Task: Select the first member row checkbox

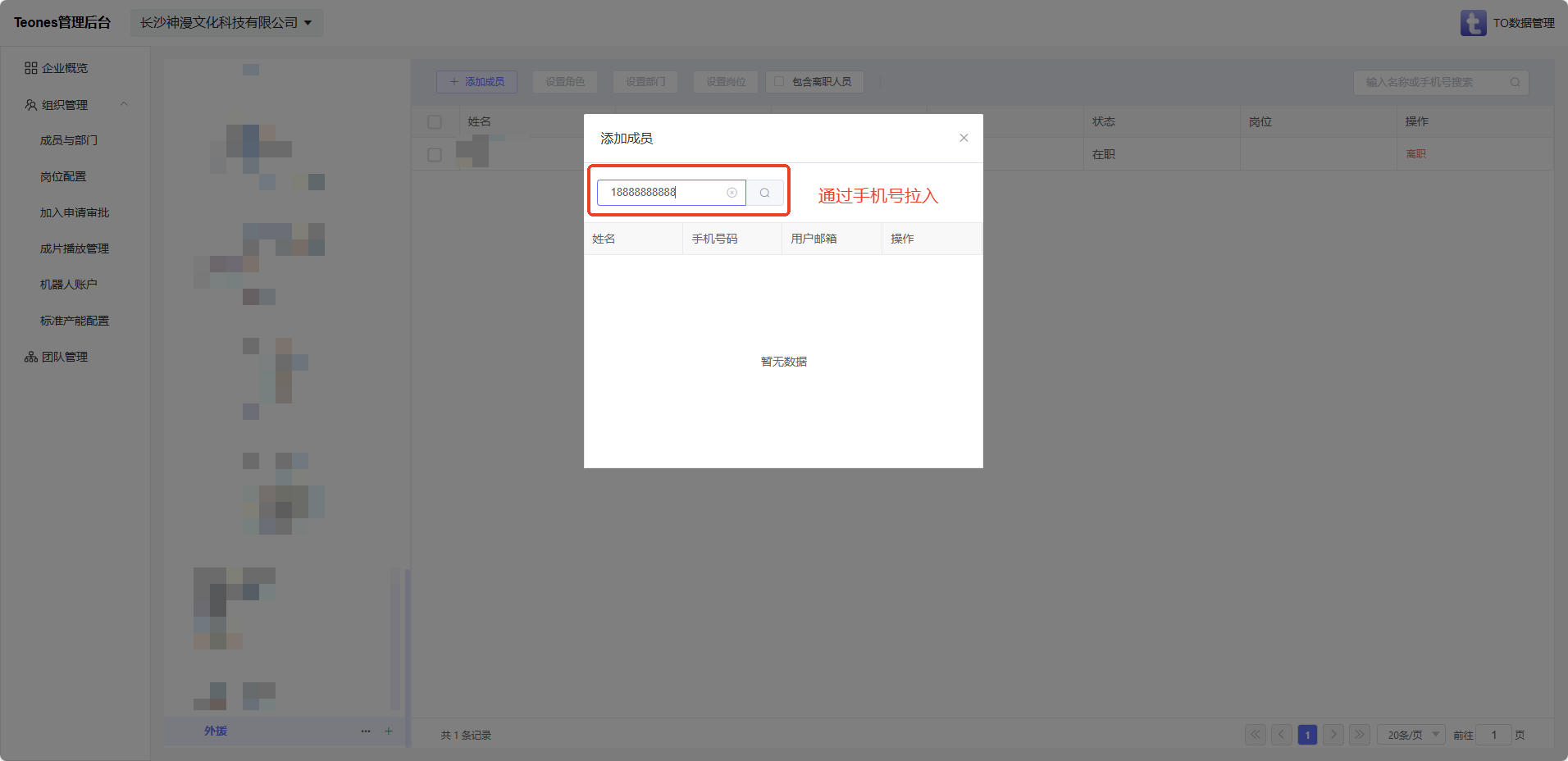Action: (435, 154)
